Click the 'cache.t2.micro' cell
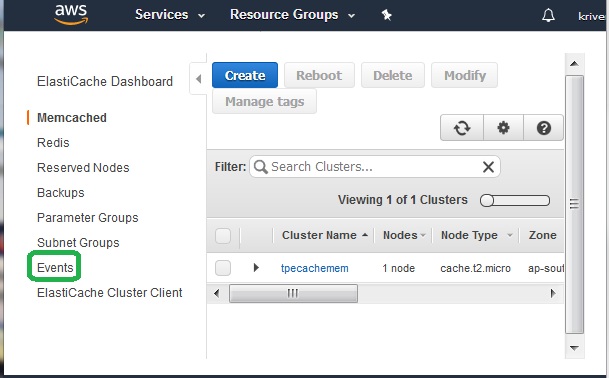 pyautogui.click(x=475, y=268)
